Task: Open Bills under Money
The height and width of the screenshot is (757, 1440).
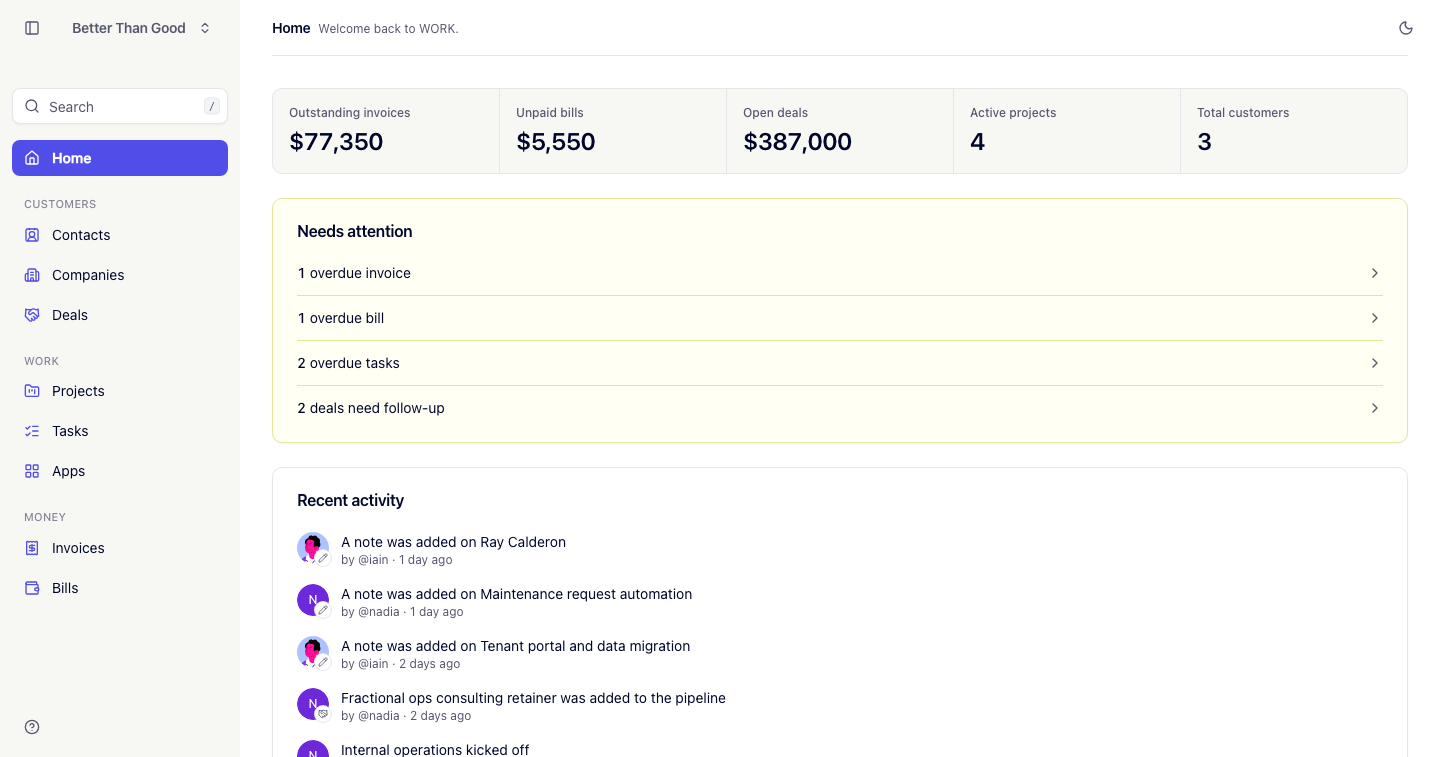Action: click(x=120, y=588)
